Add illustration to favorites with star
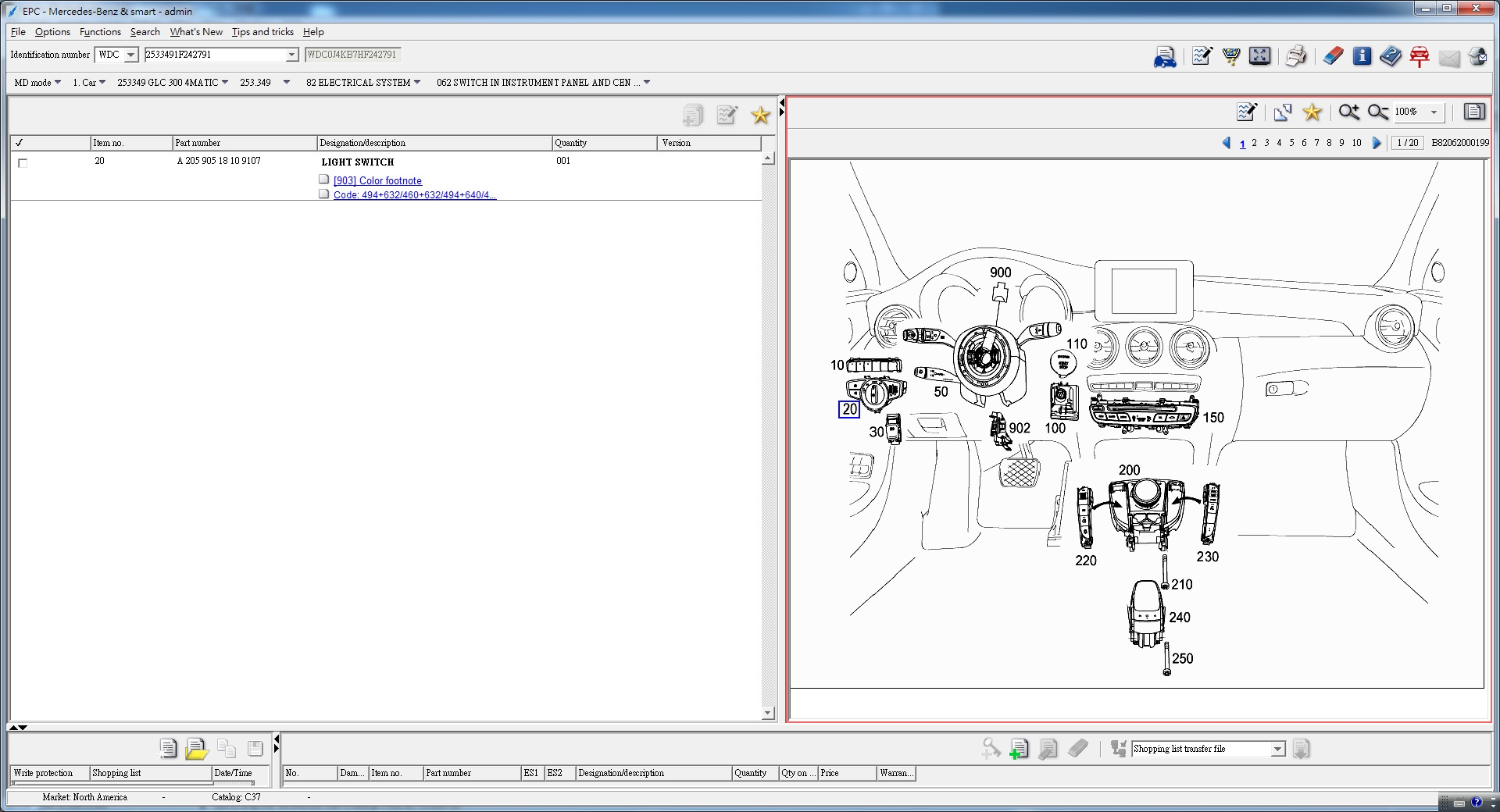 click(x=1312, y=112)
